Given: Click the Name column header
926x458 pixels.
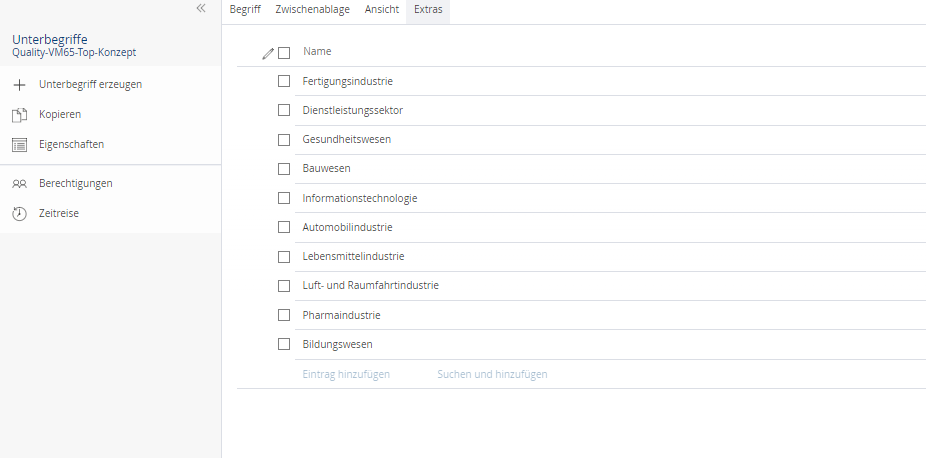Looking at the screenshot, I should pyautogui.click(x=317, y=52).
